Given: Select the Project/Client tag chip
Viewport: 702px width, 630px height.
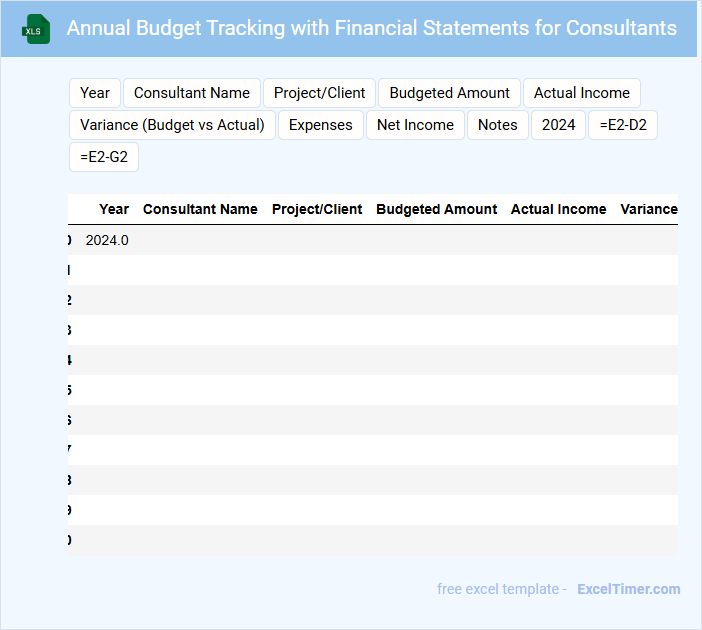Looking at the screenshot, I should pos(320,93).
